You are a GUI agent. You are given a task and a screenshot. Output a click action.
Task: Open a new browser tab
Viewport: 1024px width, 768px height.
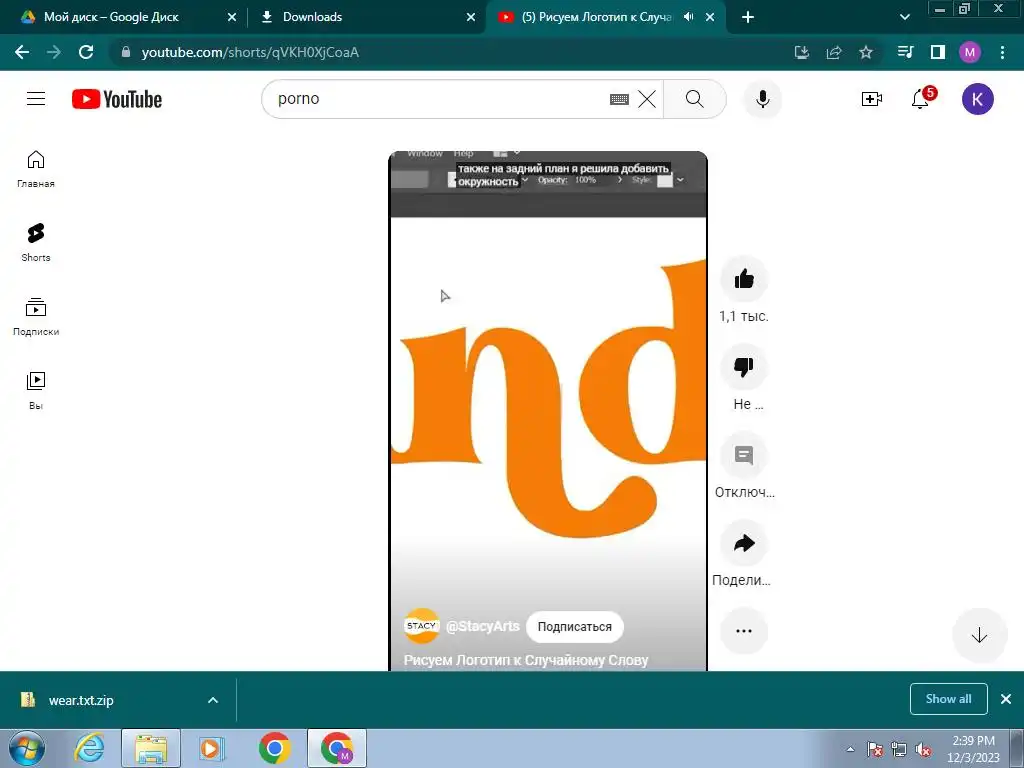[748, 17]
